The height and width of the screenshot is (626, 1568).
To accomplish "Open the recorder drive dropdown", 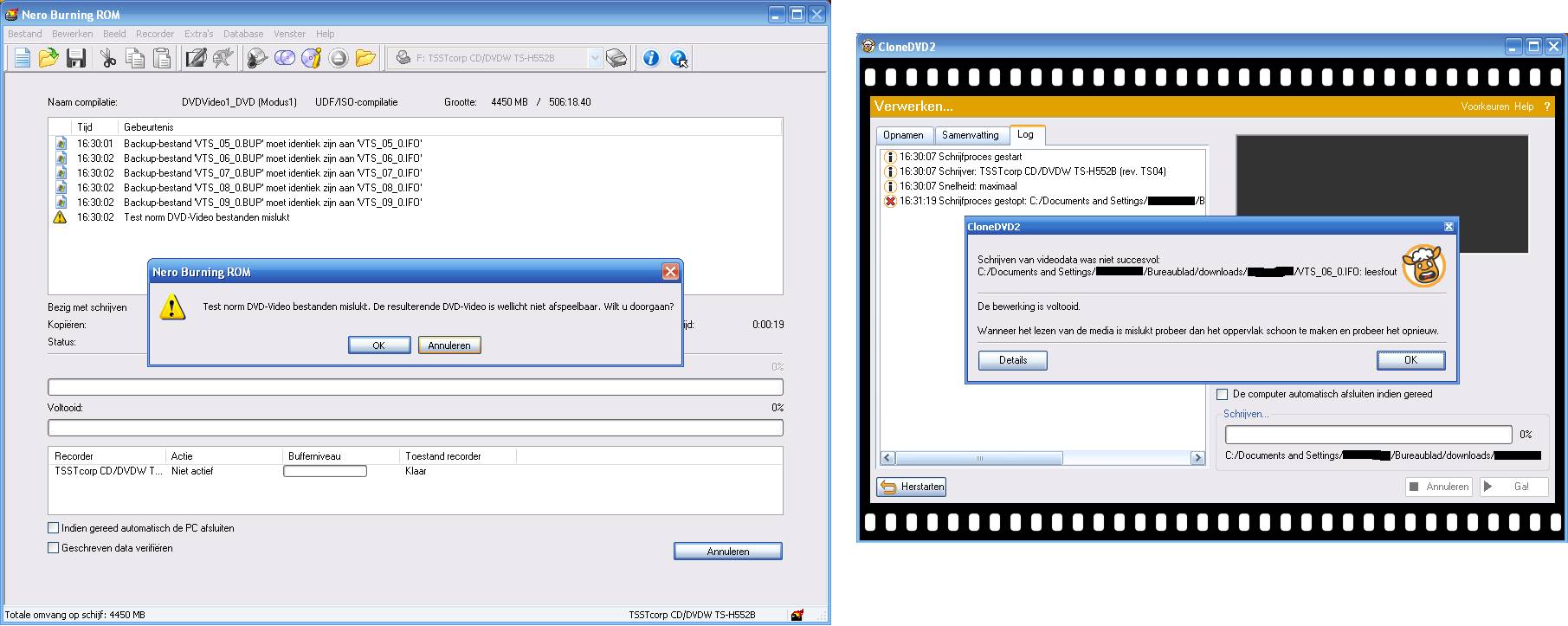I will pos(594,58).
